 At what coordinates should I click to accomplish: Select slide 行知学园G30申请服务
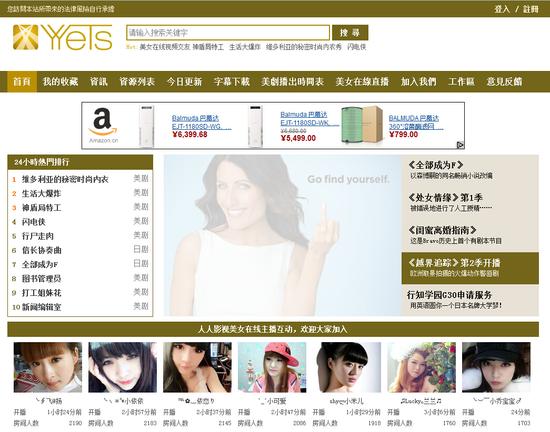(x=470, y=300)
